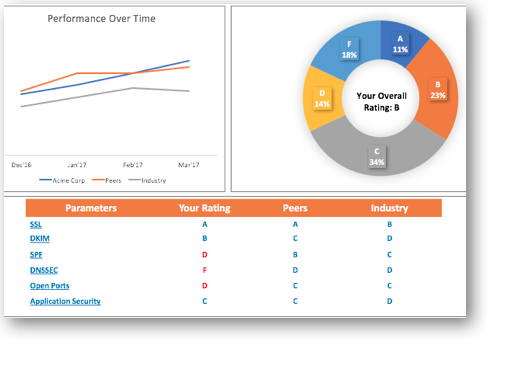Click the Peers column header in table
Screen dimensions: 513x367
coord(295,208)
